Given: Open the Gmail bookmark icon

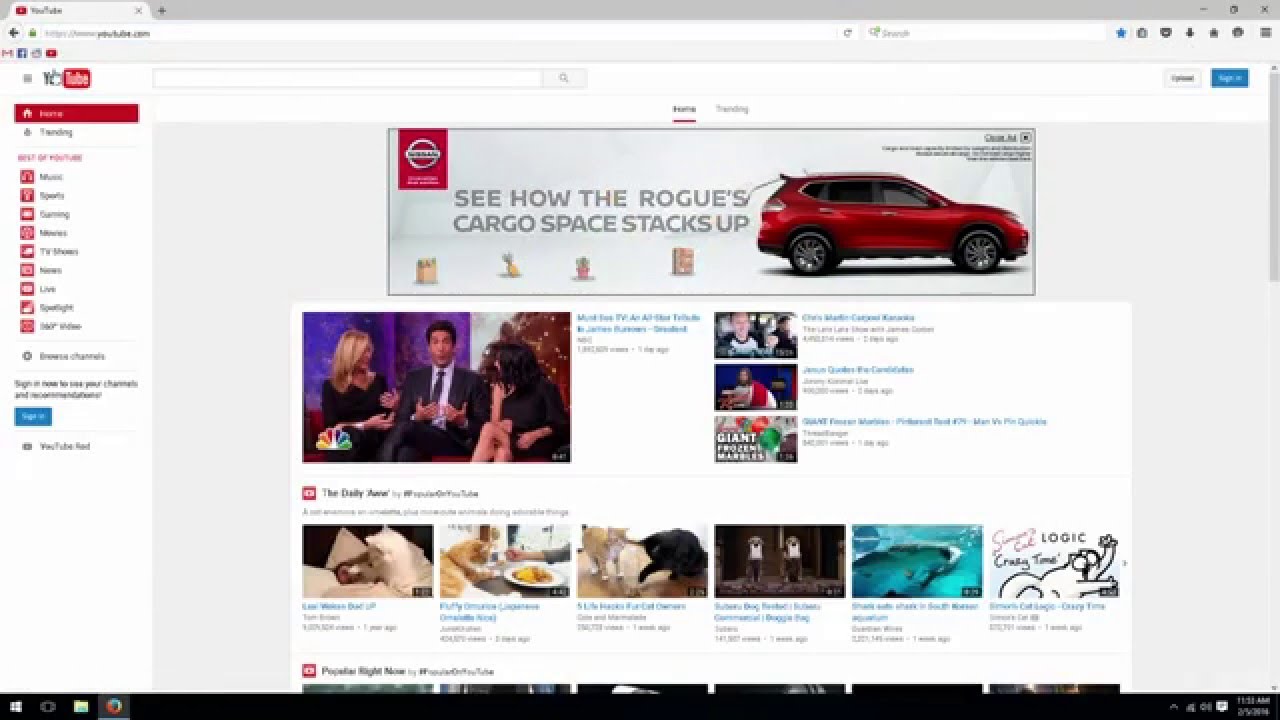Looking at the screenshot, I should tap(8, 53).
